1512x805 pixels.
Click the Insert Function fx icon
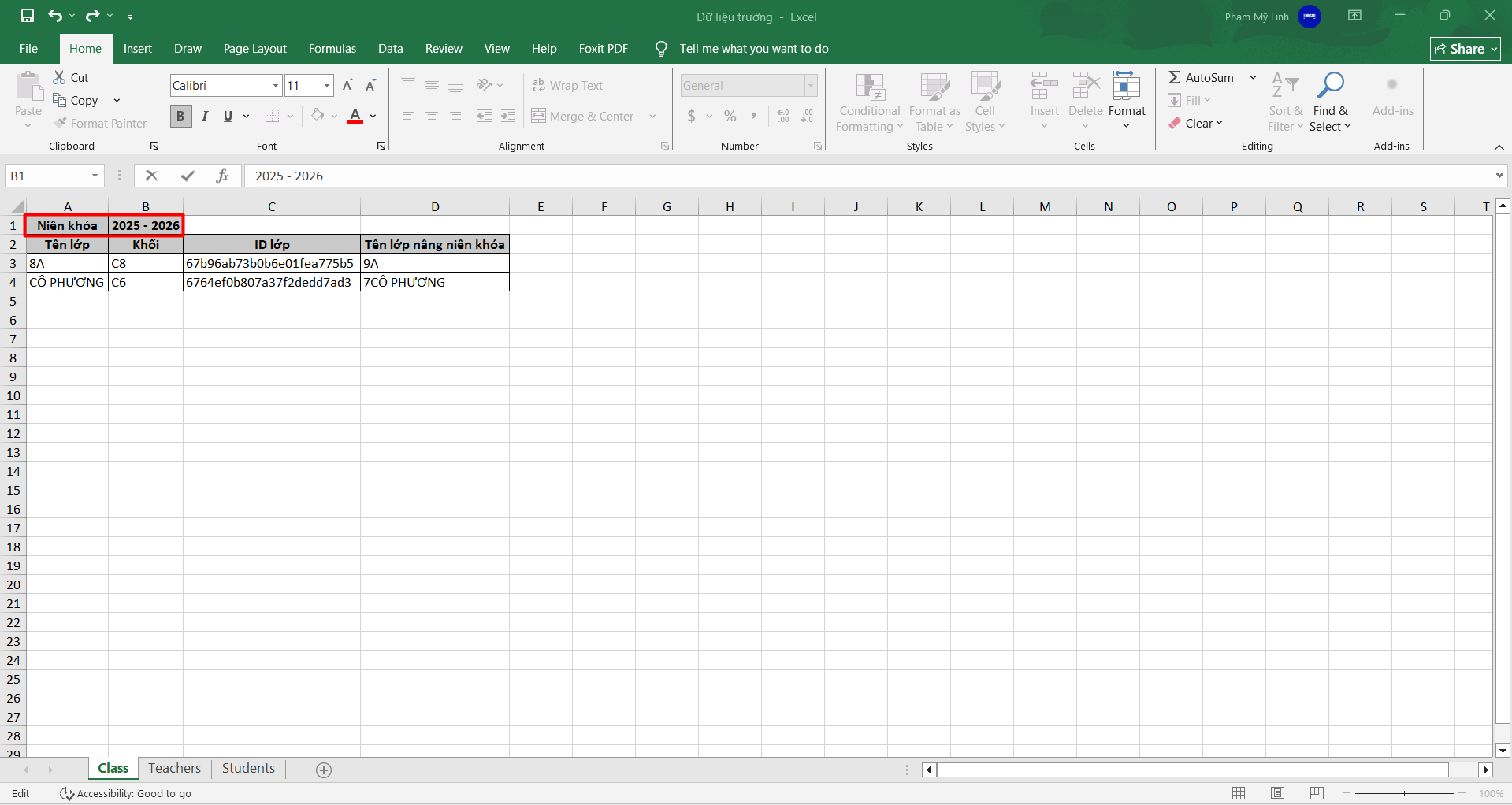coord(222,176)
